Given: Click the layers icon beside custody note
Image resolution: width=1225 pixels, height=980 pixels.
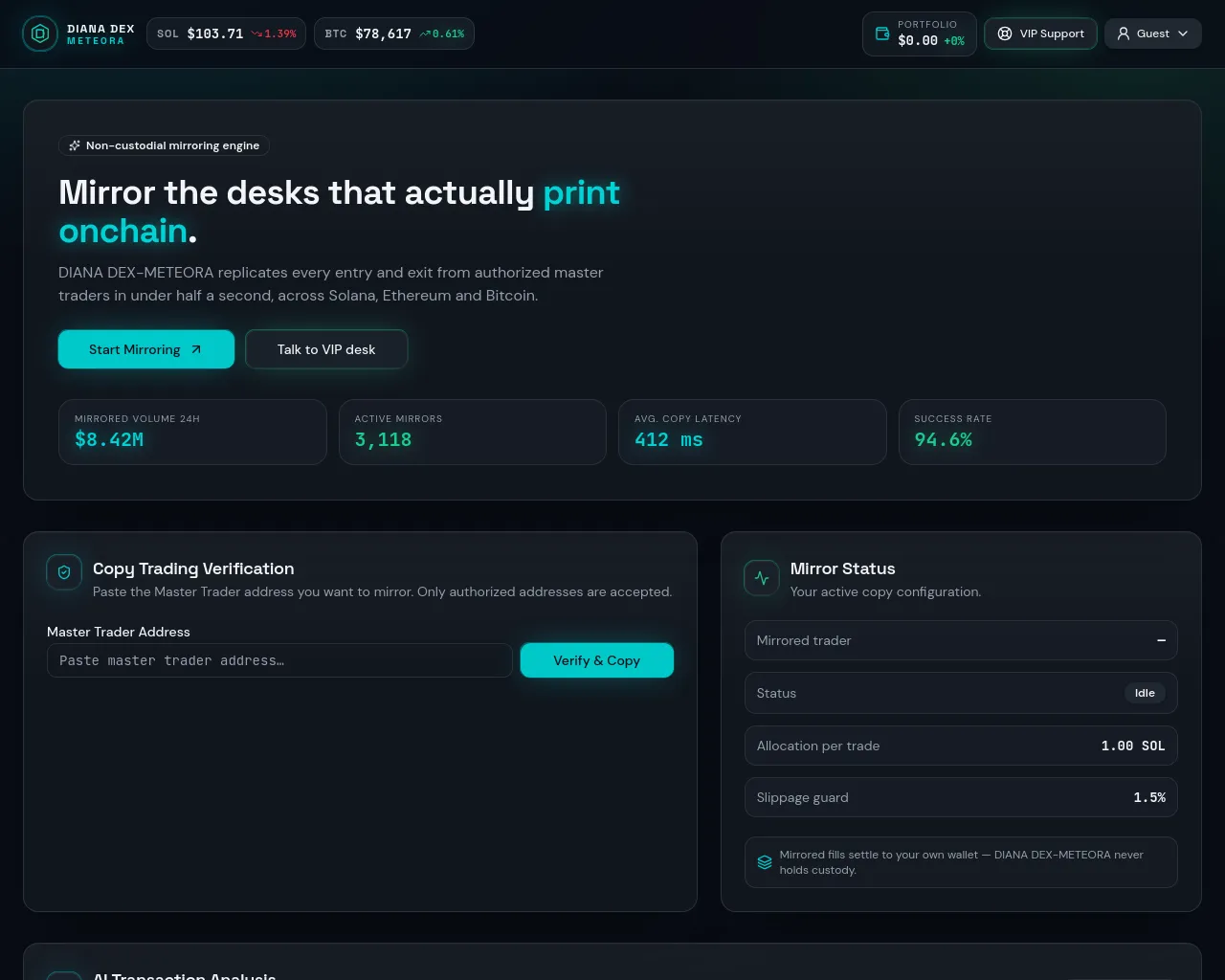Looking at the screenshot, I should 765,862.
